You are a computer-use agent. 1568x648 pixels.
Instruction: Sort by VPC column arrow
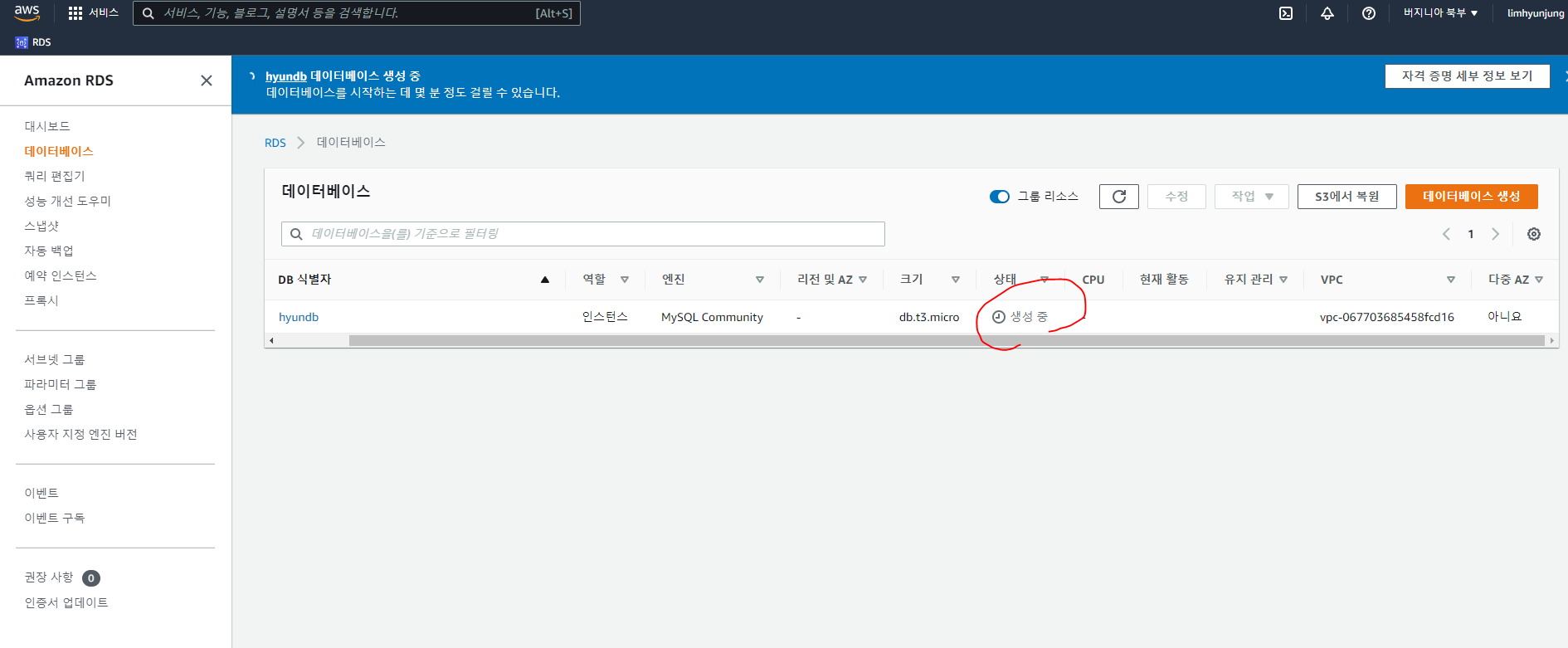pyautogui.click(x=1451, y=280)
